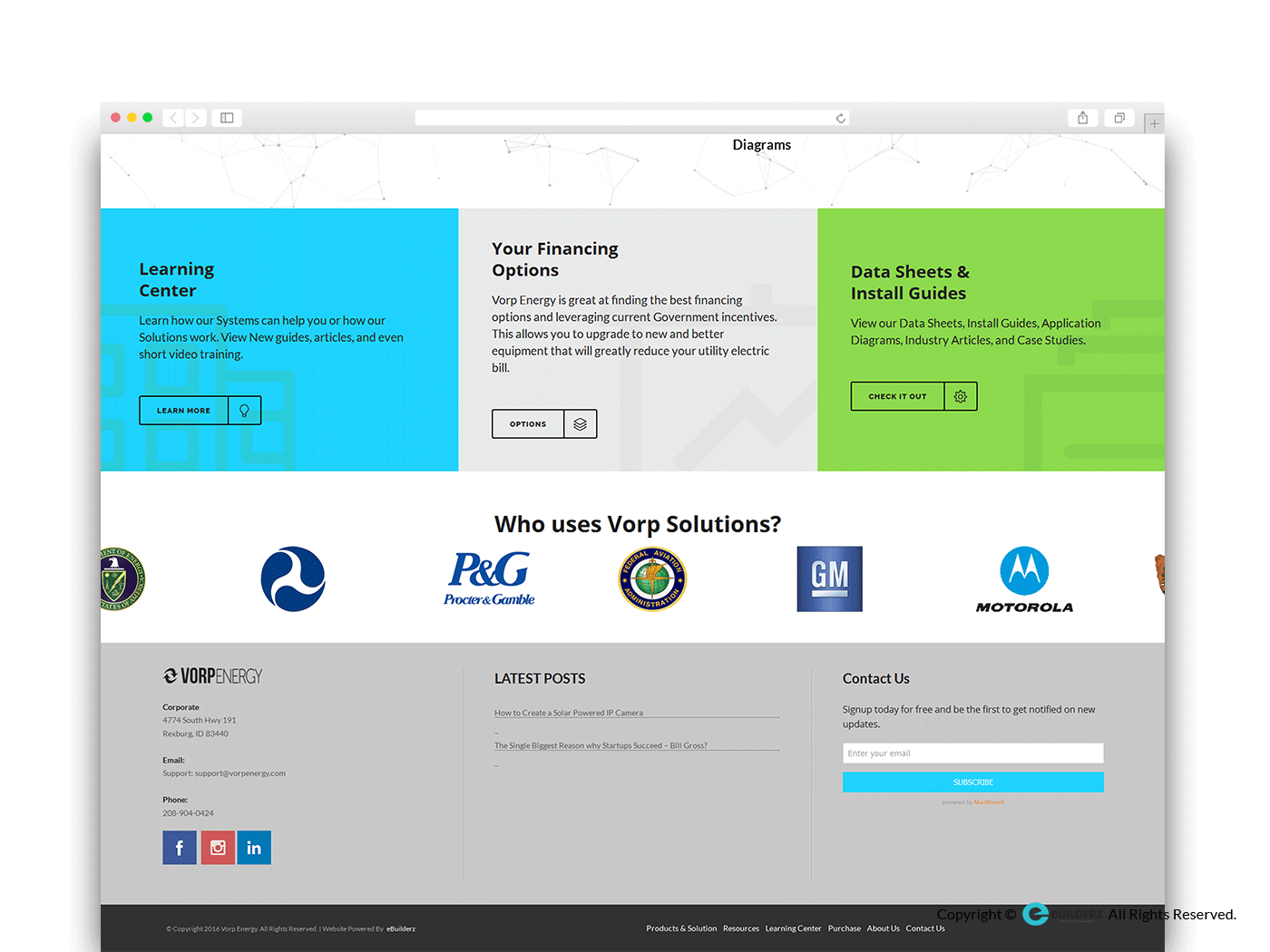Click the blue swirl Department of Transportation logo
This screenshot has width=1270, height=952.
(293, 578)
